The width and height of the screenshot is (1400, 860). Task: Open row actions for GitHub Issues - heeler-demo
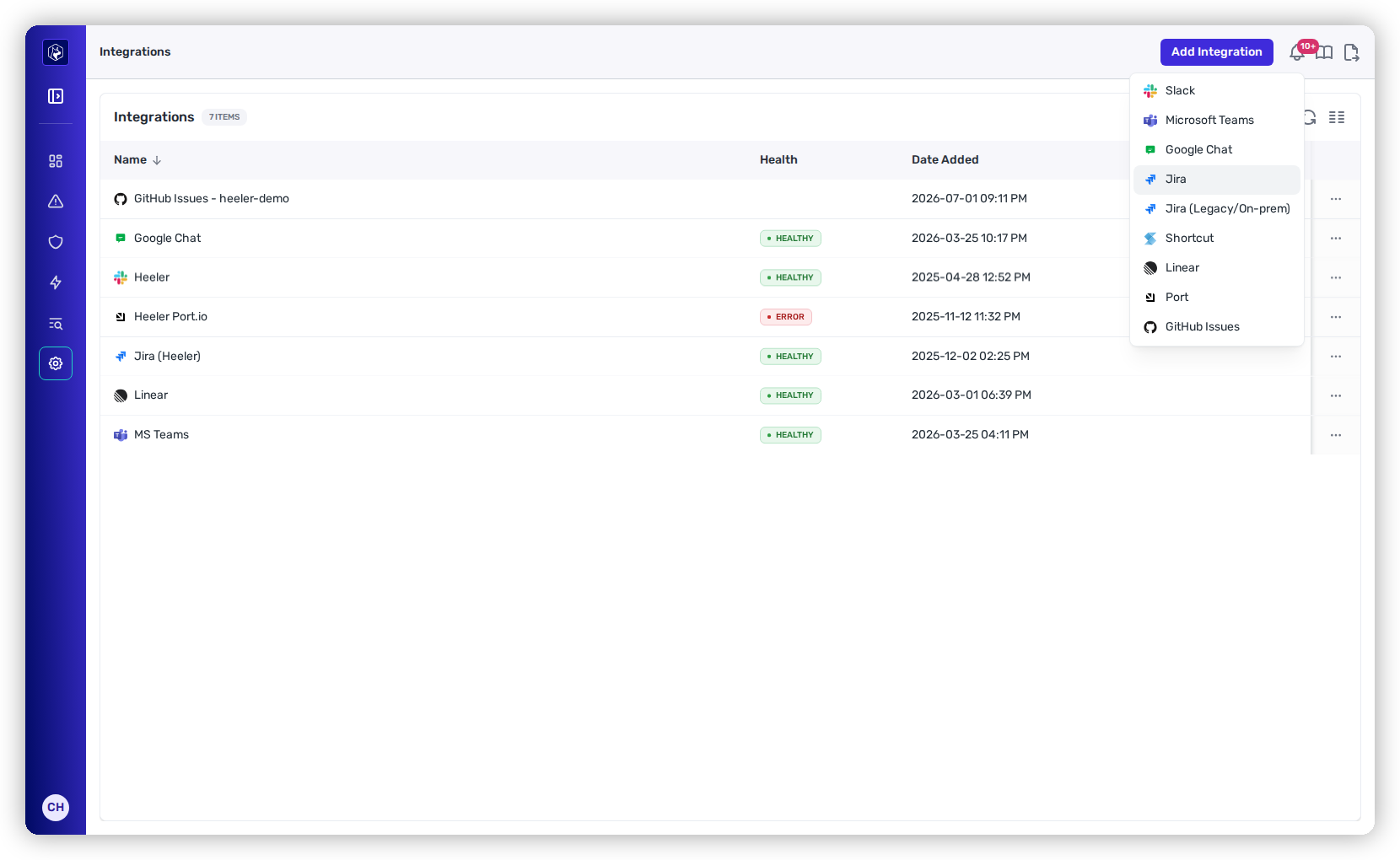pyautogui.click(x=1336, y=199)
